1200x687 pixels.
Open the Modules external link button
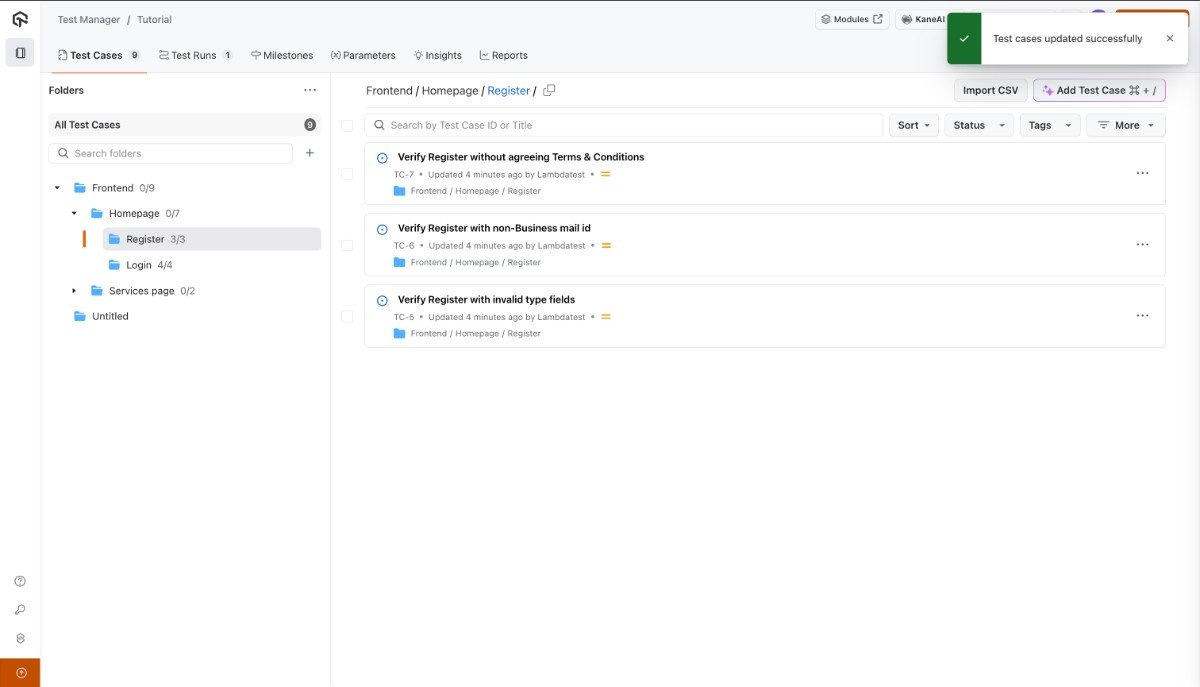(852, 19)
